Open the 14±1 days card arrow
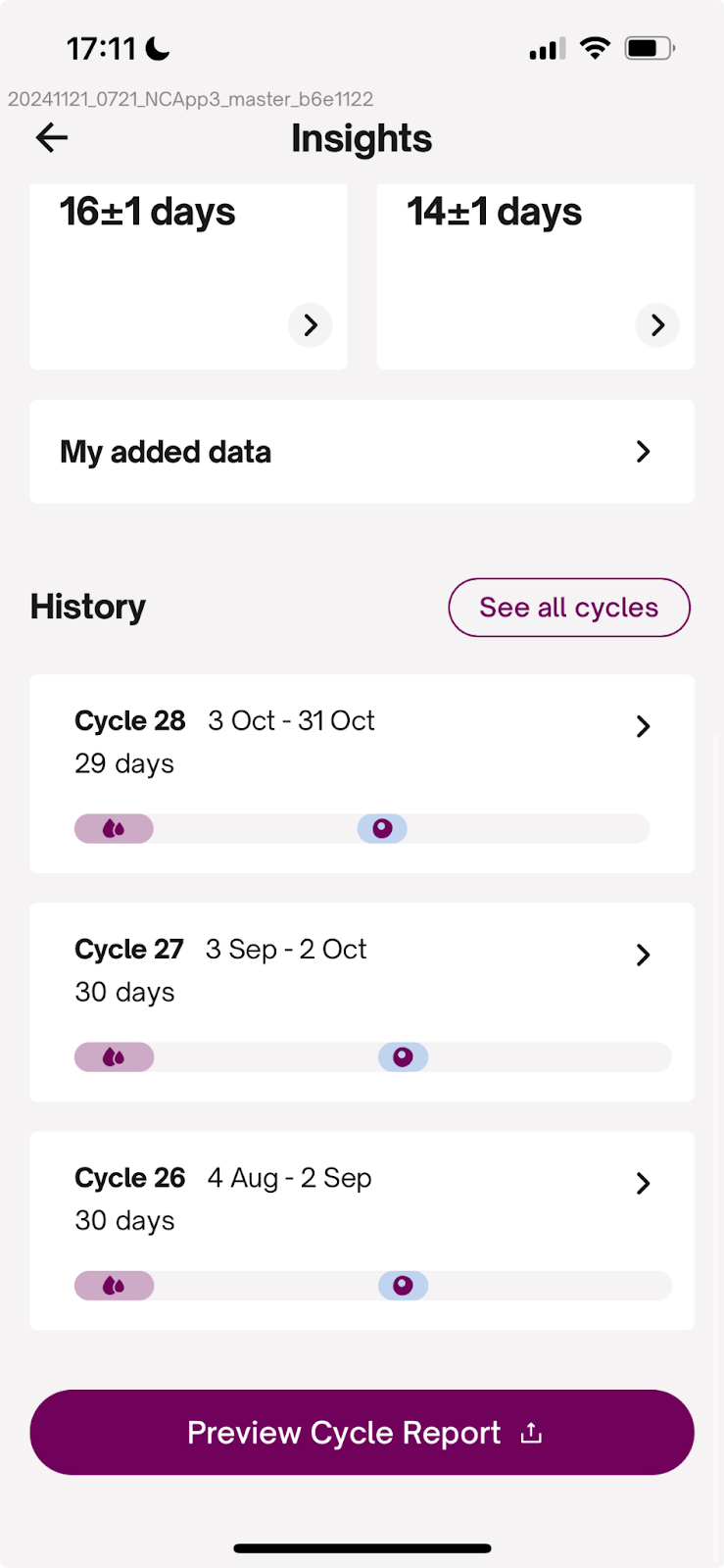The width and height of the screenshot is (724, 1568). pos(657,325)
